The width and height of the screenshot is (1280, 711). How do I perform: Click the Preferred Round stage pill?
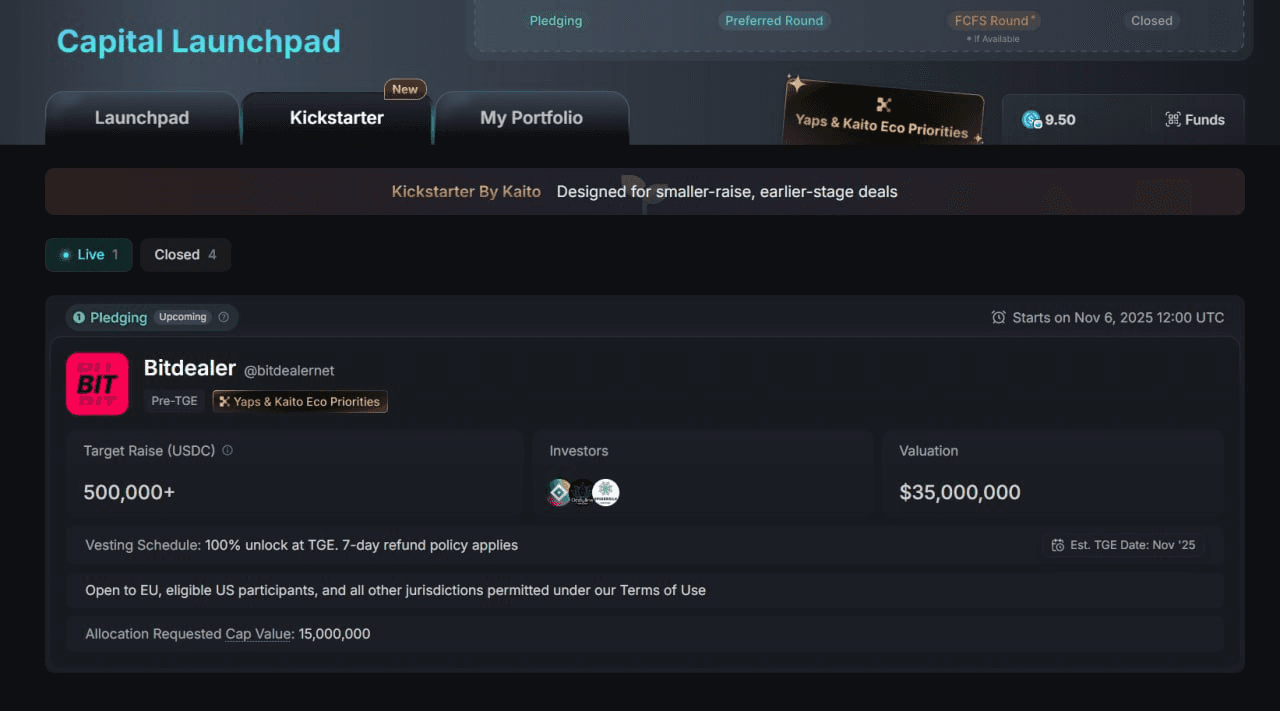[774, 21]
